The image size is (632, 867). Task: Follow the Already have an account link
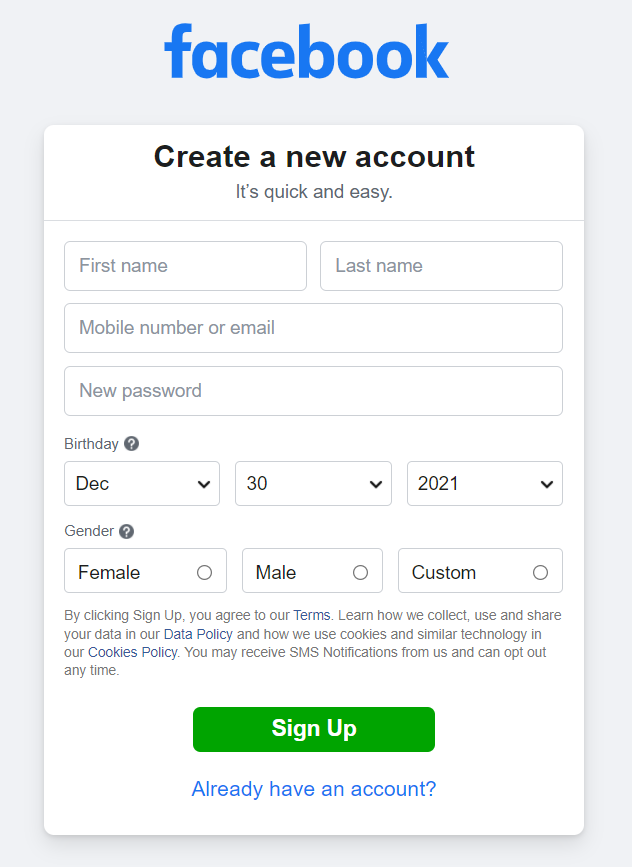click(314, 789)
